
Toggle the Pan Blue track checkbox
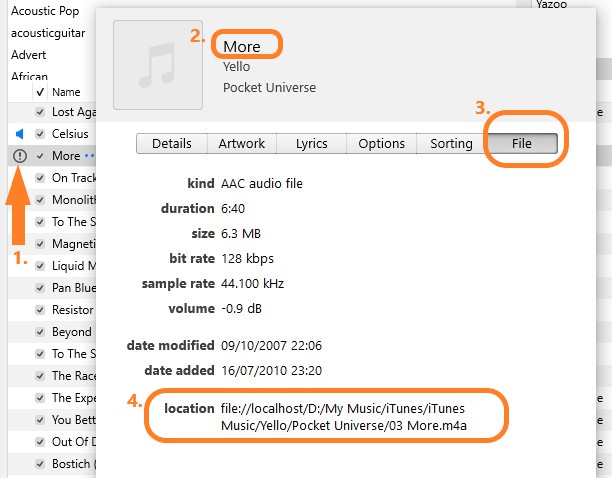click(x=40, y=288)
